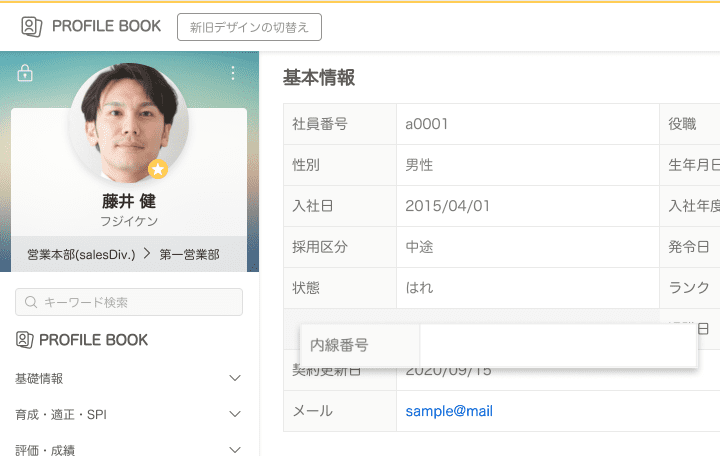
Task: Click the PROFILE BOOK logo icon in header
Action: click(x=31, y=27)
